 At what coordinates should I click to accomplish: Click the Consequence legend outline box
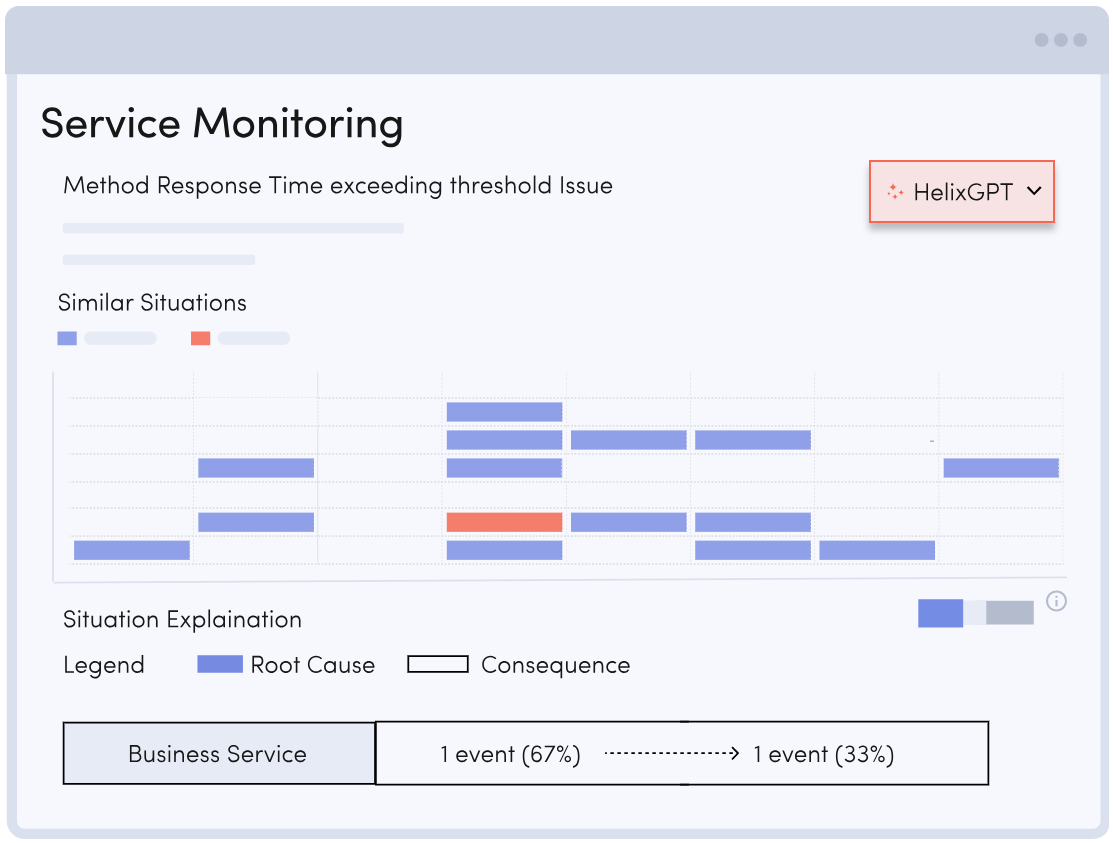tap(437, 664)
